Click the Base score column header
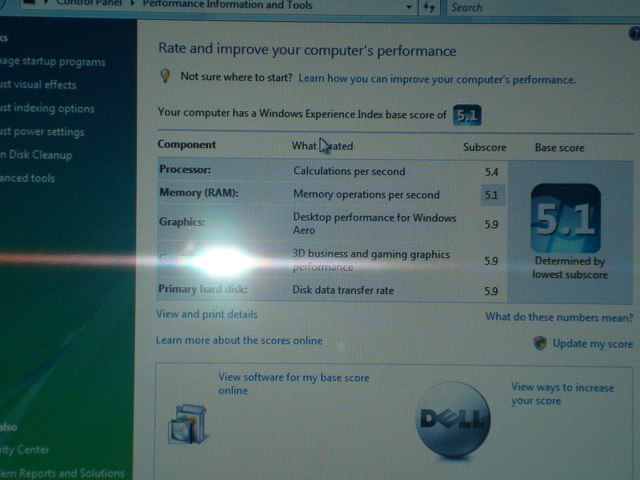 560,148
